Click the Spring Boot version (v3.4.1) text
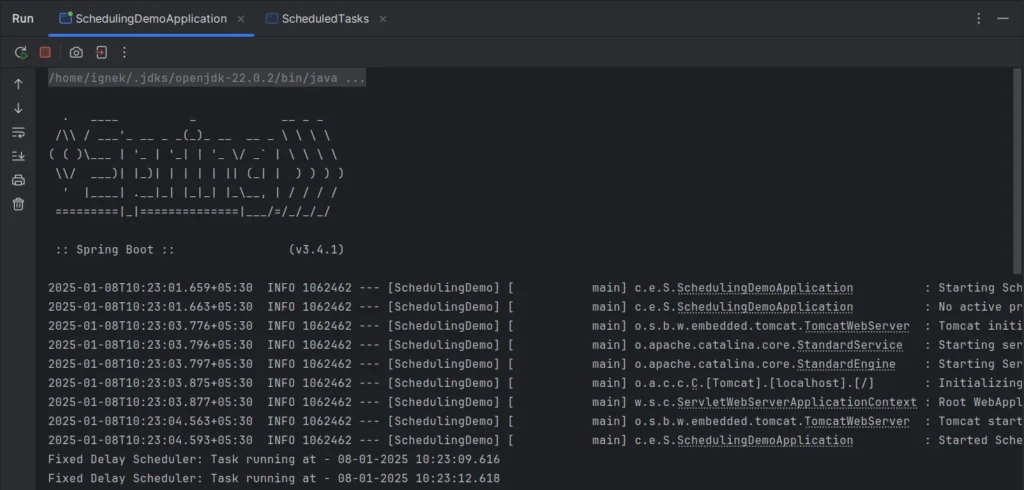The image size is (1024, 490). pyautogui.click(x=316, y=250)
